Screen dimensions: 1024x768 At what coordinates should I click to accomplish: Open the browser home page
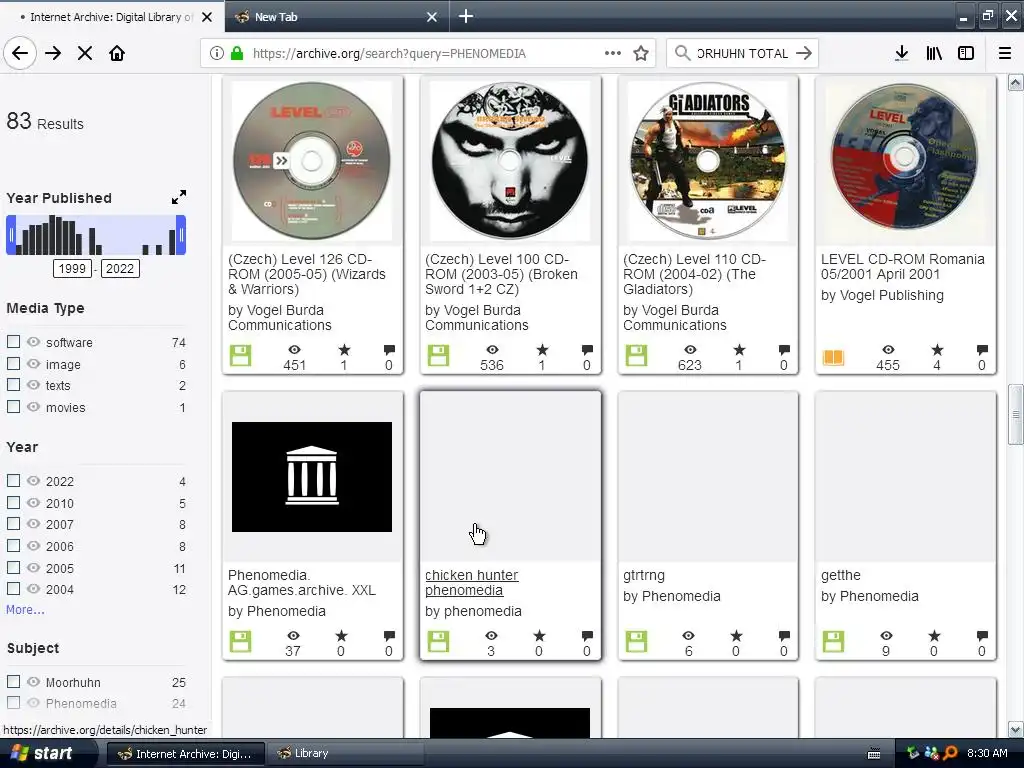[117, 54]
